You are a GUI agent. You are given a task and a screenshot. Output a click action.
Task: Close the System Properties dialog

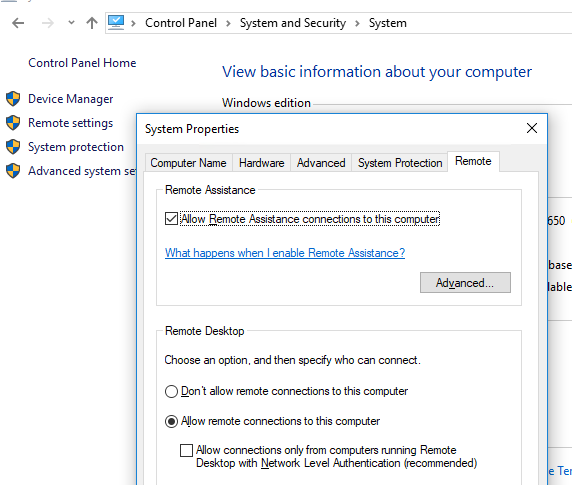click(532, 128)
